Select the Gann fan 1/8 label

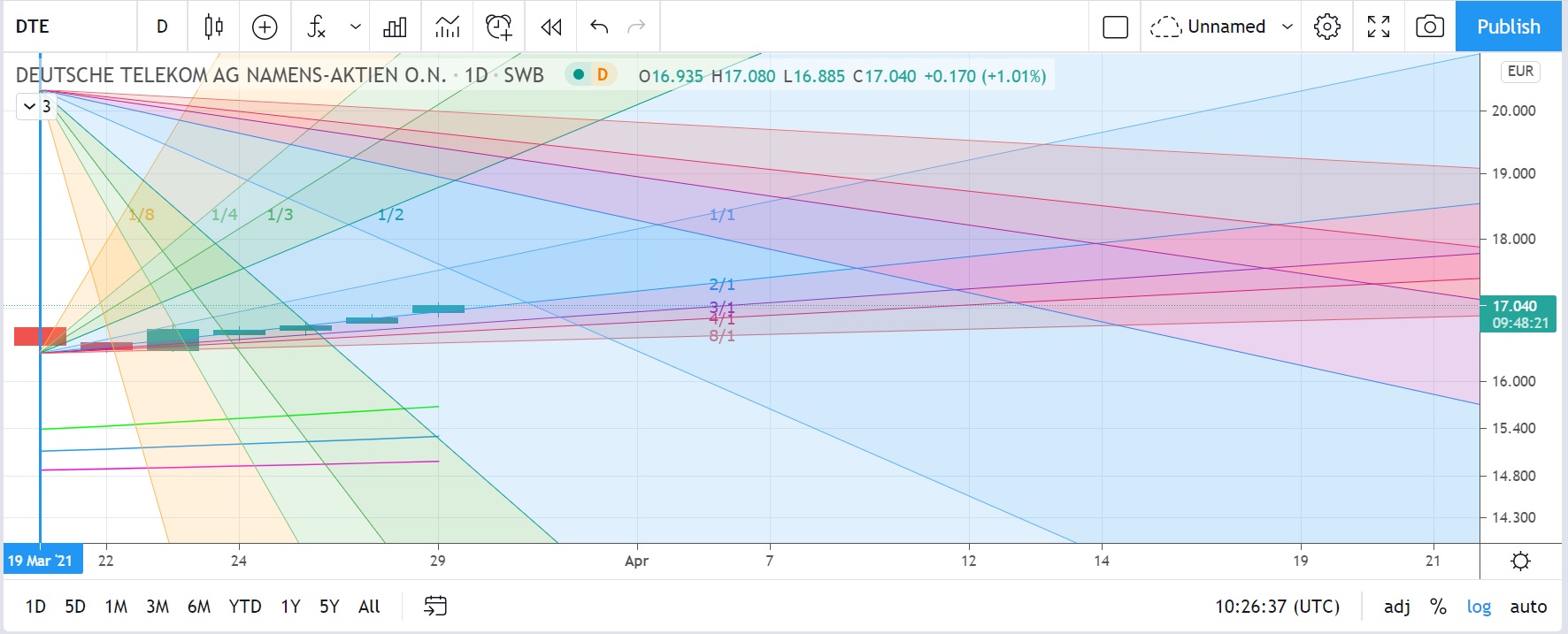click(x=141, y=215)
